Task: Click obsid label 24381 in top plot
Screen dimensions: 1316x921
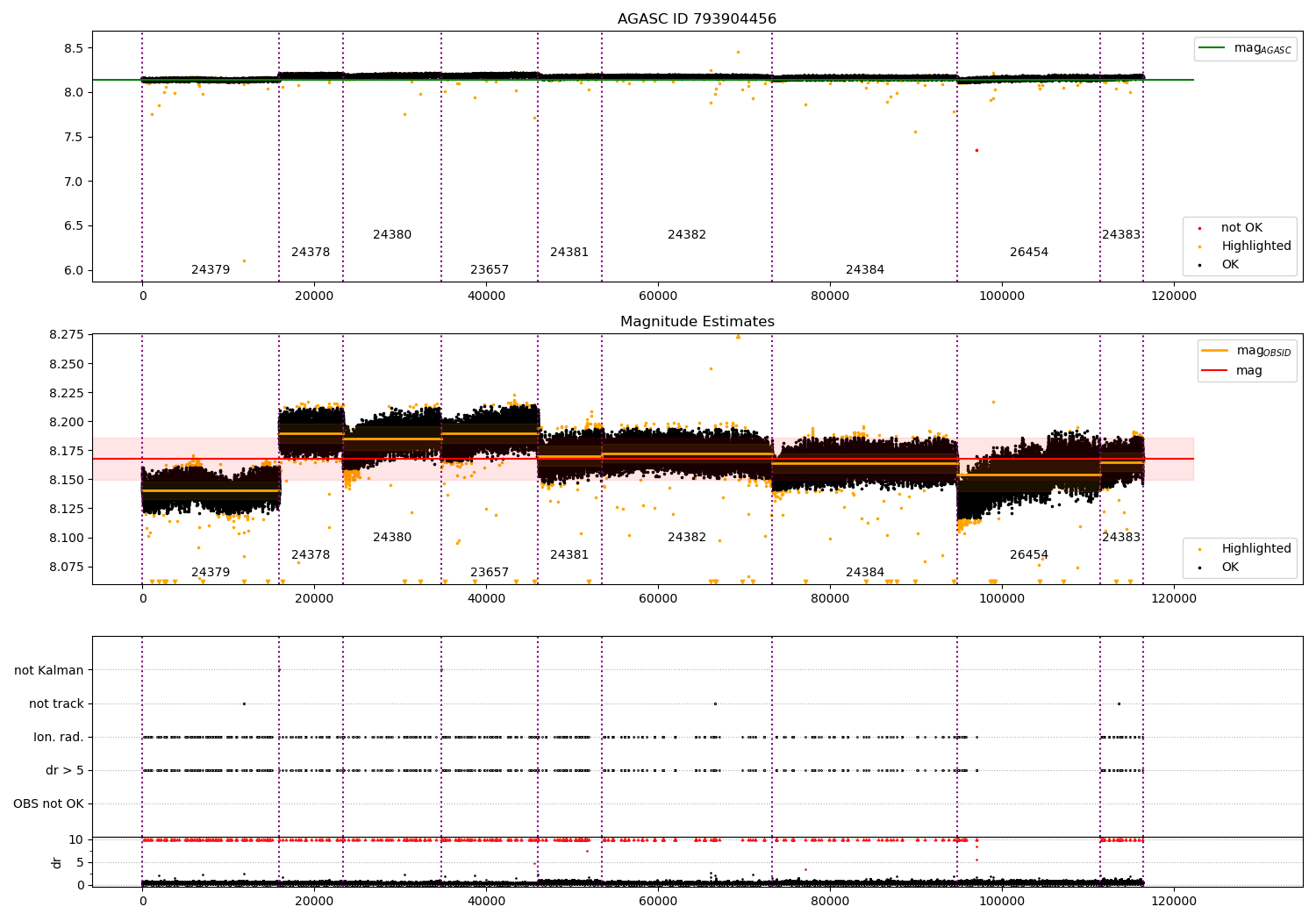Action: [x=569, y=253]
